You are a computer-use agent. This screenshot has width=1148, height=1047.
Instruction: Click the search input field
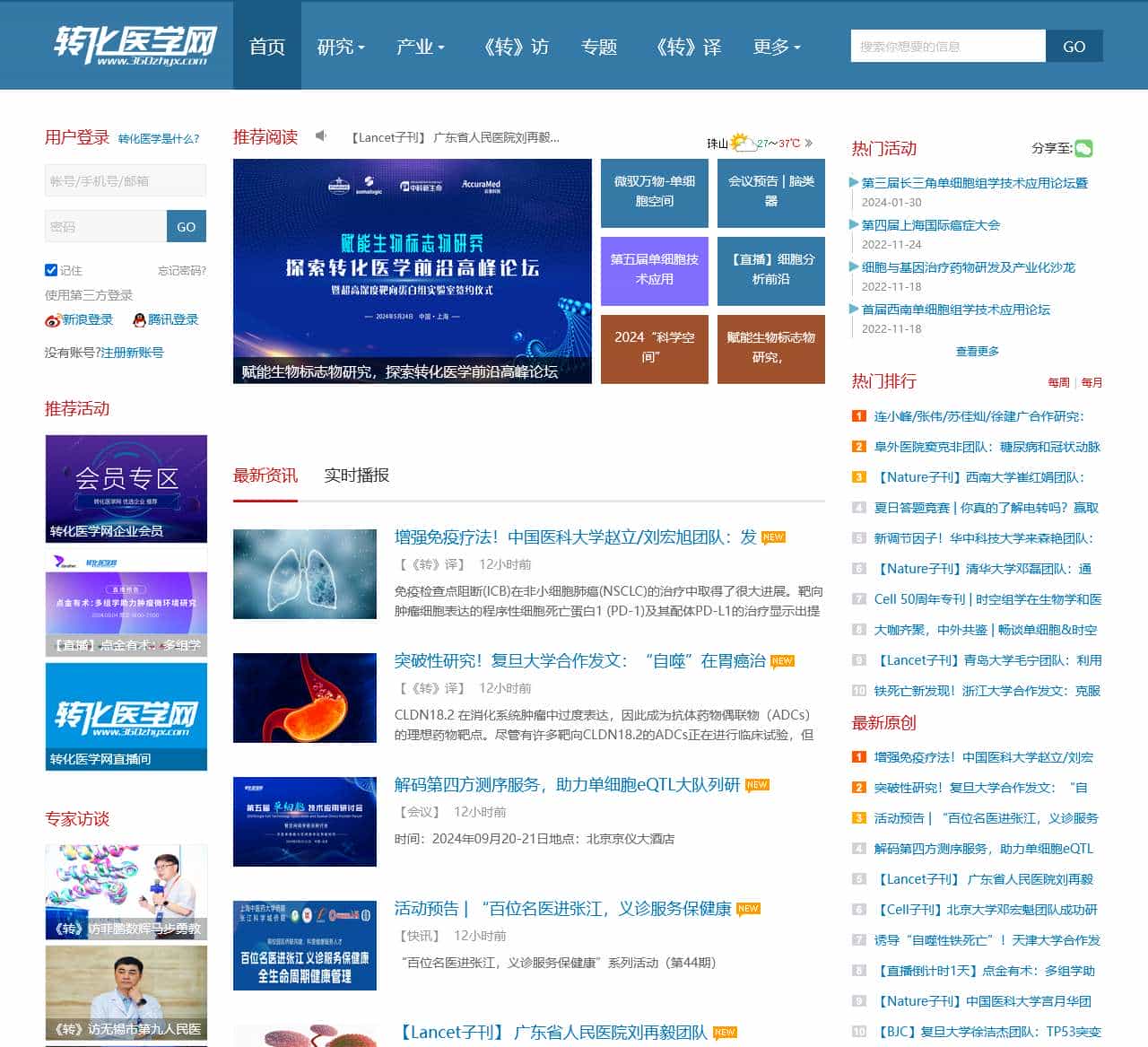(x=947, y=47)
